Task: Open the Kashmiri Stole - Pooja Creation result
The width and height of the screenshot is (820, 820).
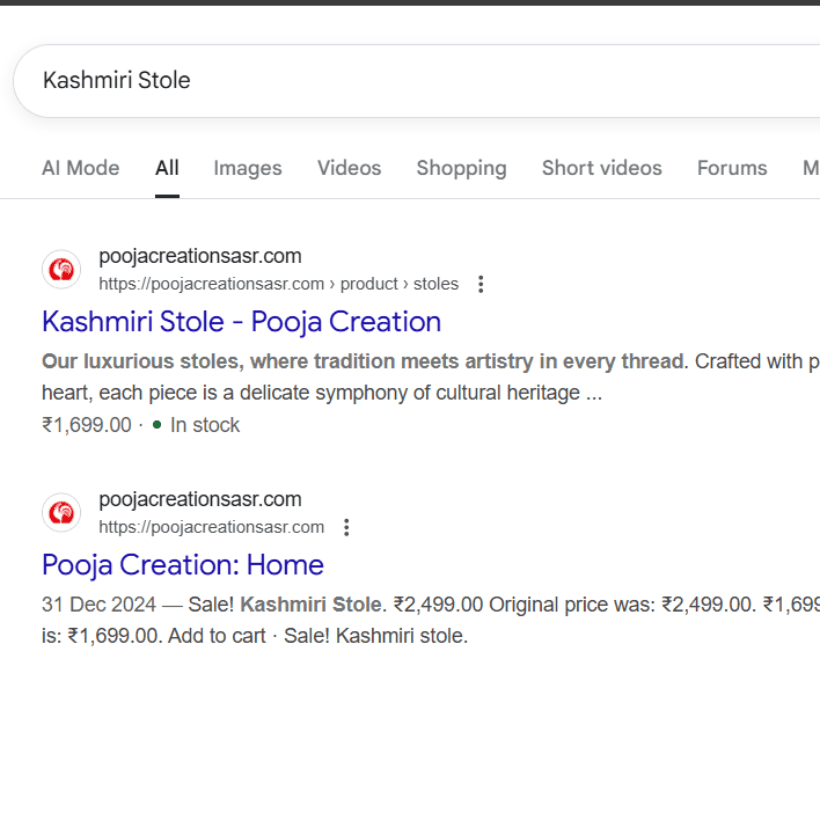Action: (x=240, y=321)
